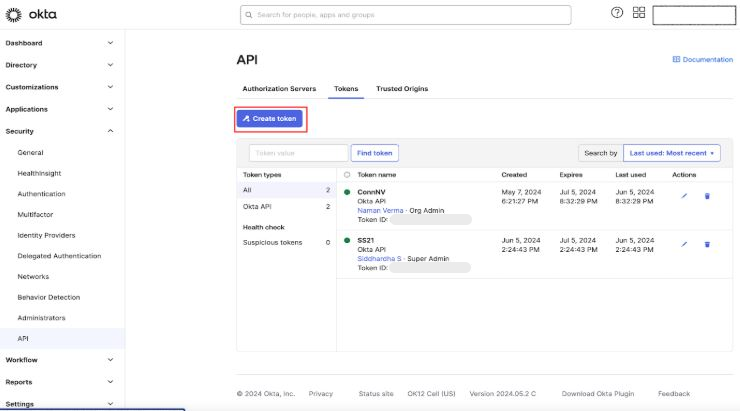Open Behavior Detection in the sidebar

pos(49,297)
